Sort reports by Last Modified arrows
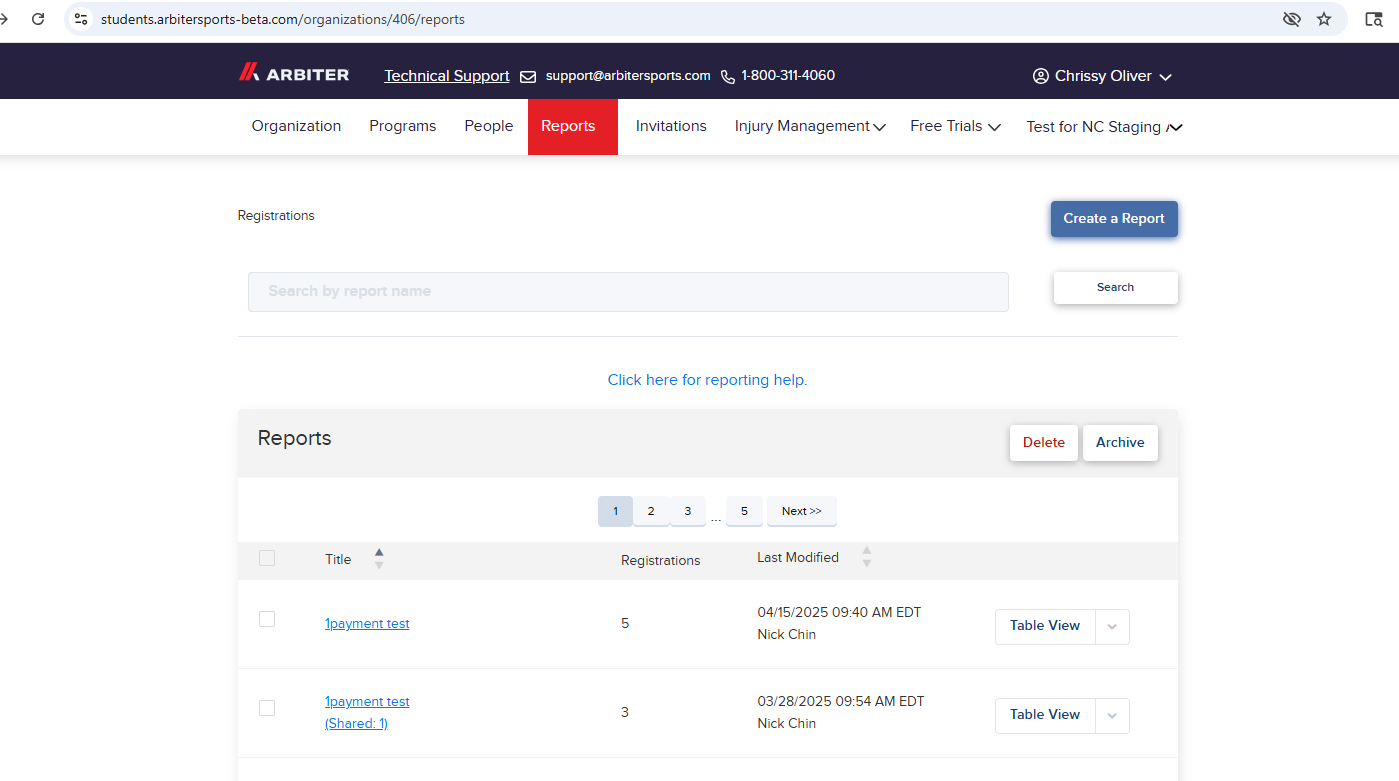This screenshot has width=1399, height=781. coord(867,557)
